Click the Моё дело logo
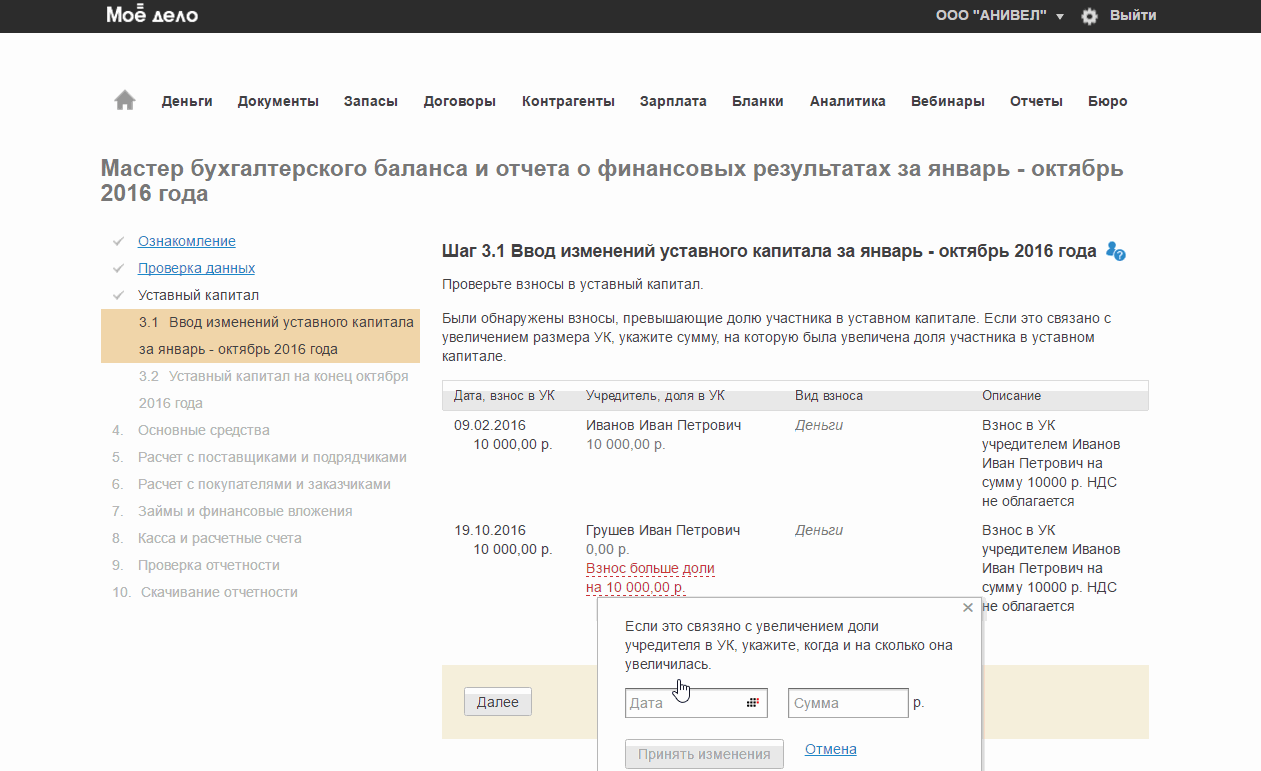The image size is (1261, 771). (152, 15)
